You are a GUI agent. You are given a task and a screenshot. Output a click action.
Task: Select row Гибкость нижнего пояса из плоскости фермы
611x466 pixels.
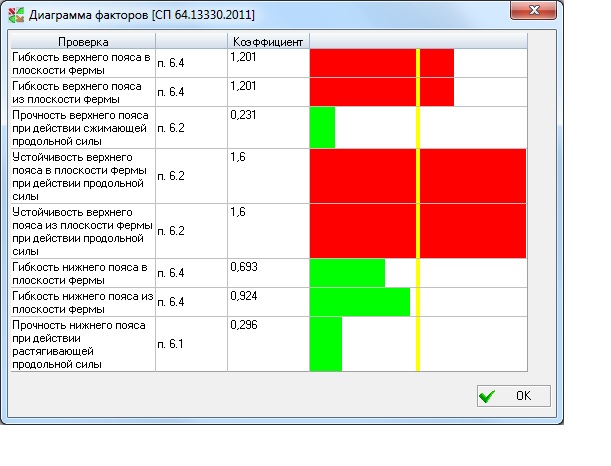pos(82,302)
